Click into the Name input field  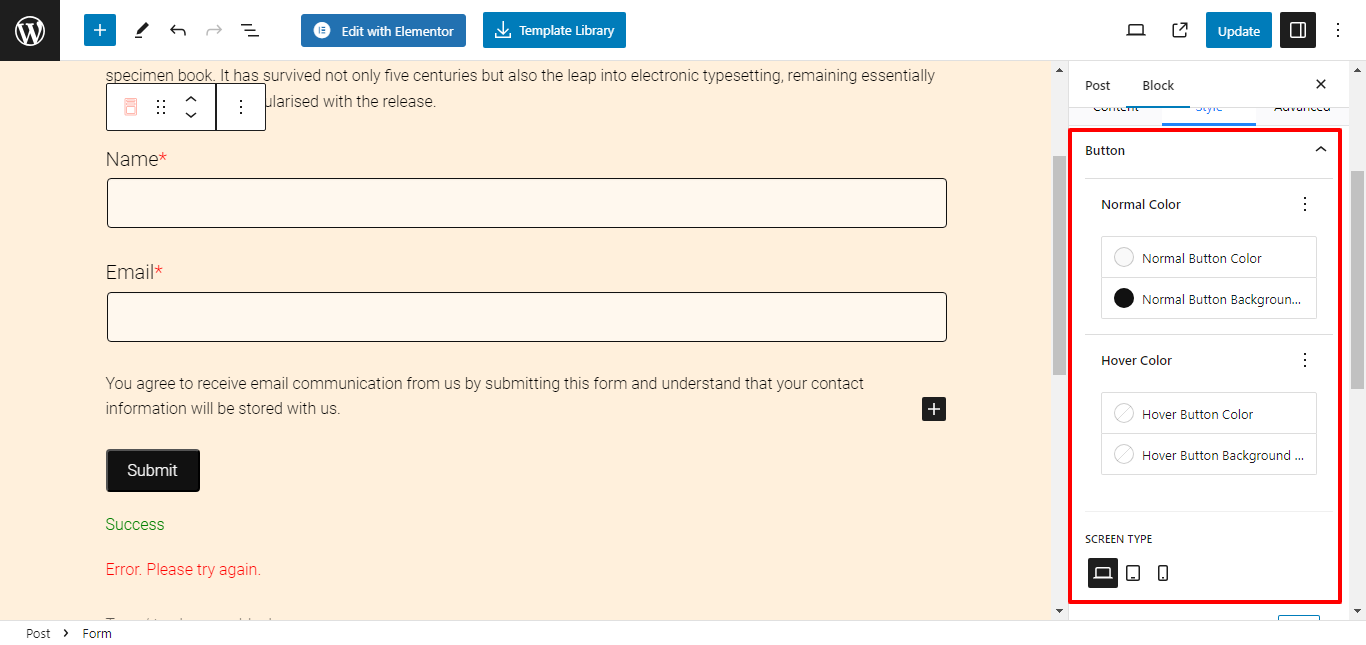click(527, 203)
